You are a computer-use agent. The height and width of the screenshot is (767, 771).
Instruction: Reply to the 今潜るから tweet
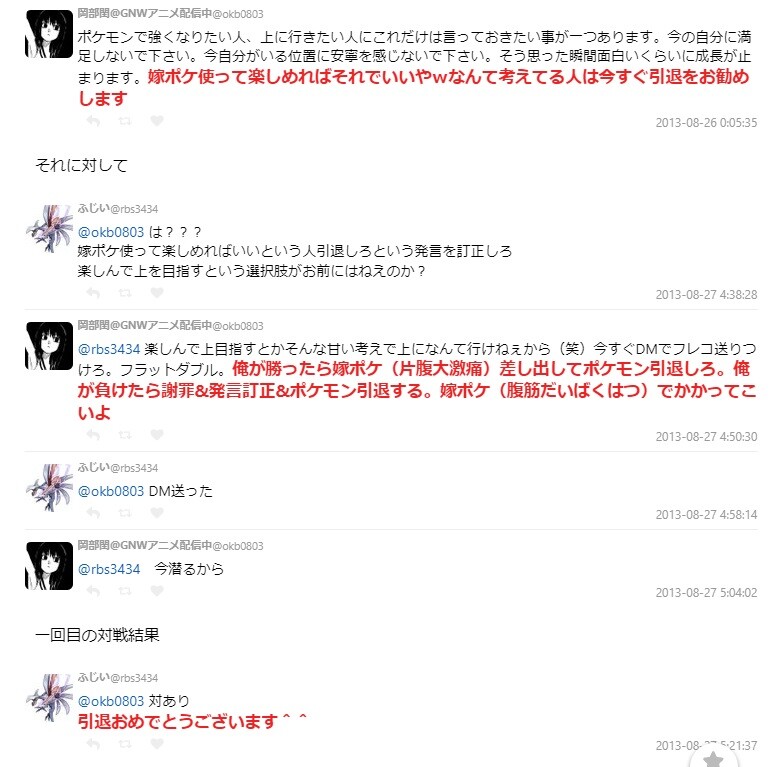point(93,590)
